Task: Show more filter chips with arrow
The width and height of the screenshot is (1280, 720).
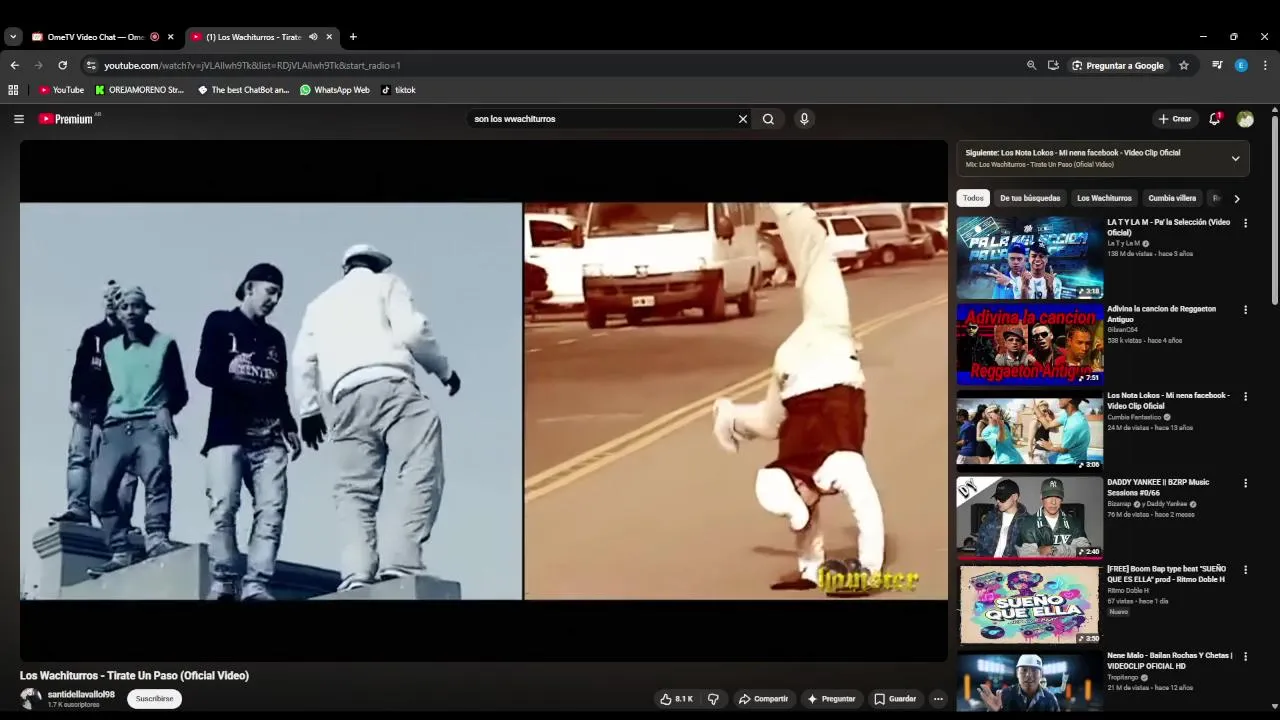Action: tap(1237, 198)
